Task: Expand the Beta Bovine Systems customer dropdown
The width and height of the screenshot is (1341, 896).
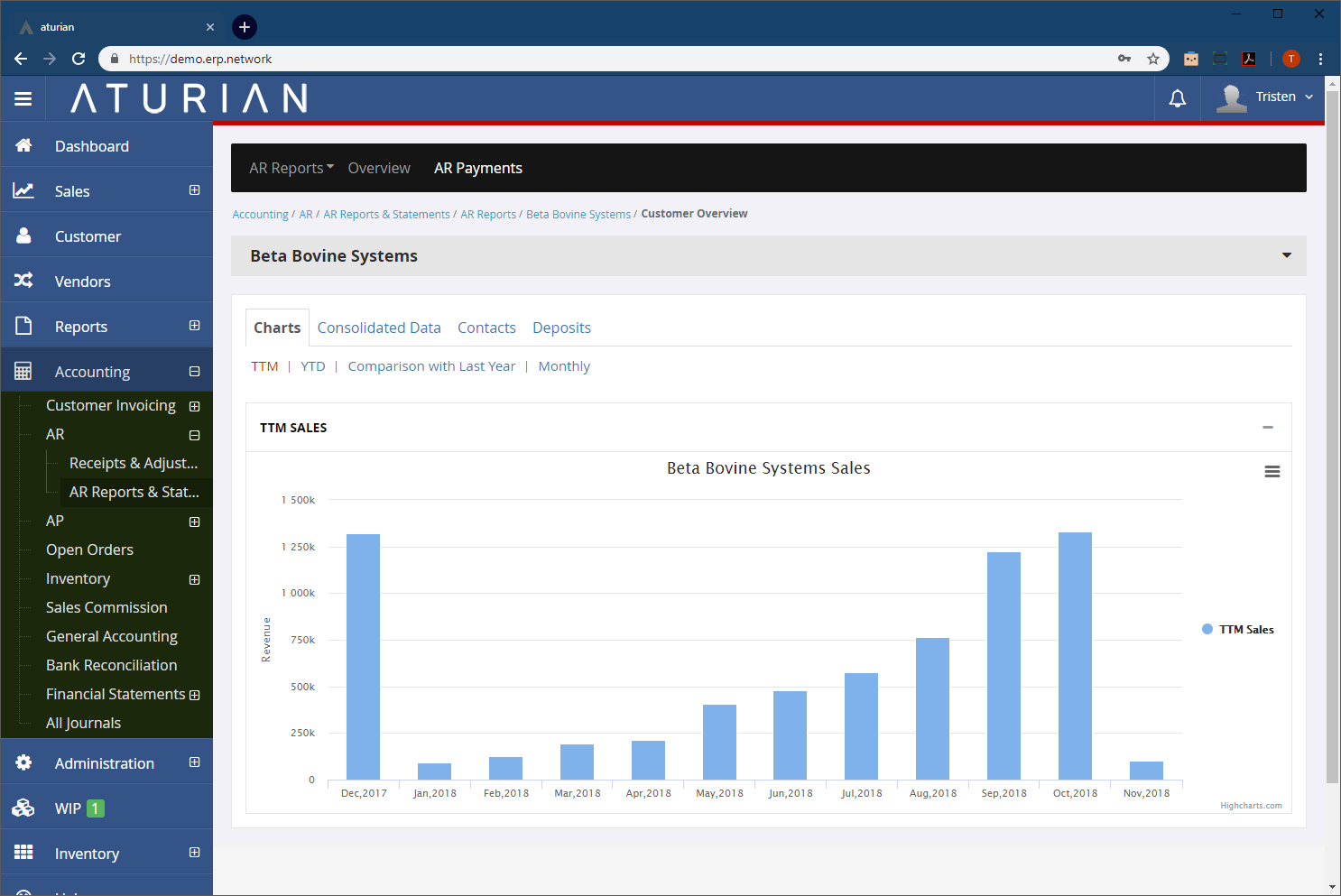Action: pyautogui.click(x=1286, y=255)
